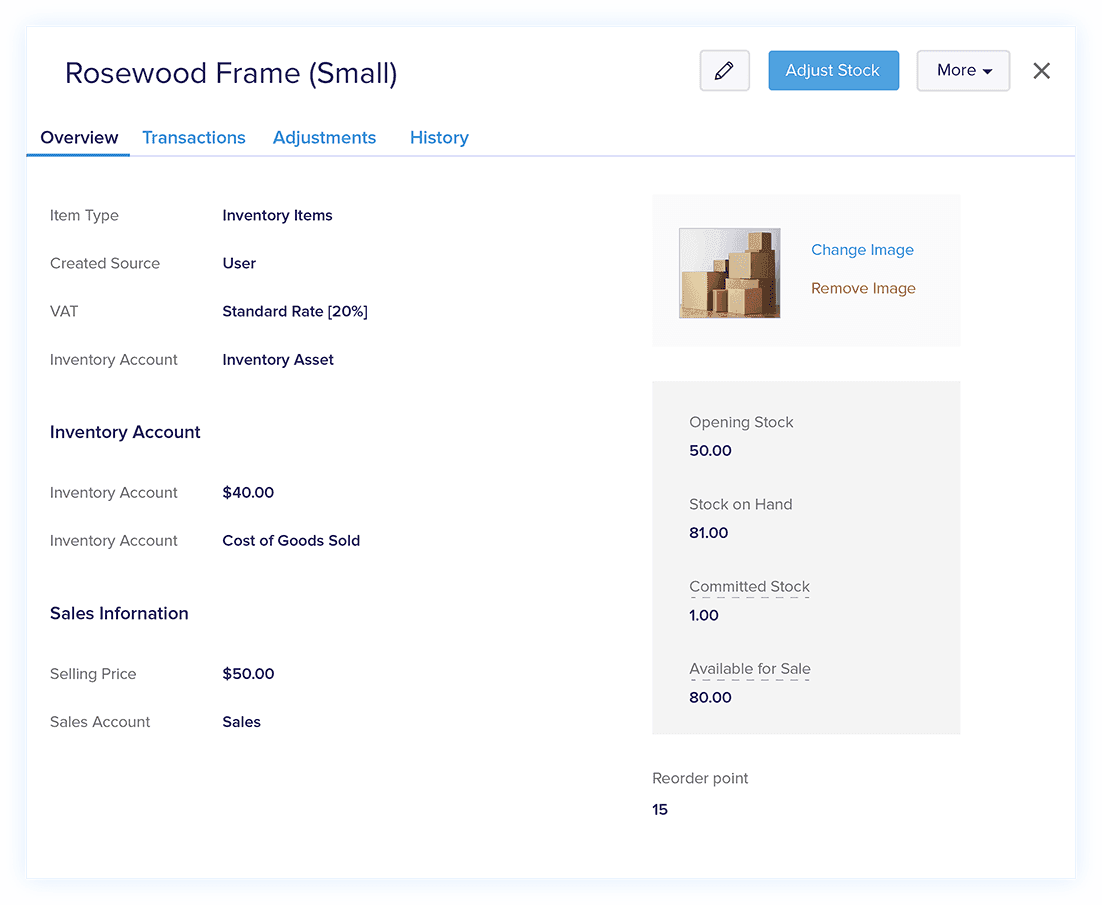The height and width of the screenshot is (905, 1102).
Task: Open the More dropdown menu
Action: point(963,71)
